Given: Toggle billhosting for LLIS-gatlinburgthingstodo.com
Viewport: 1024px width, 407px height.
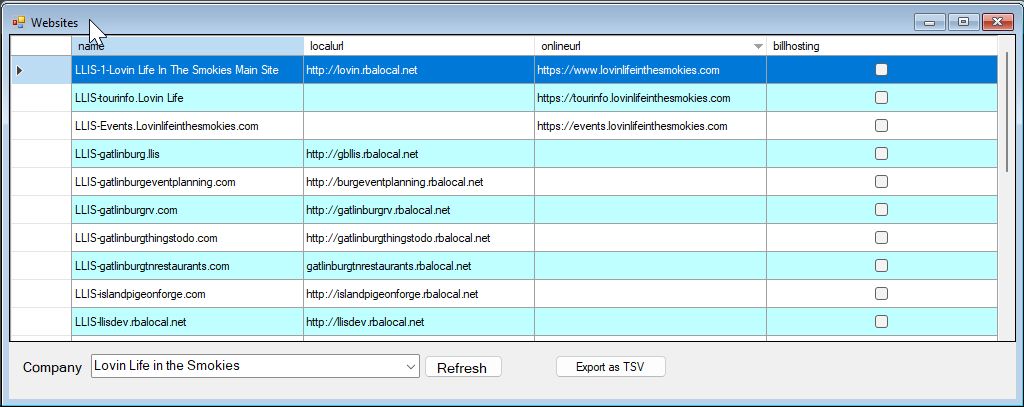Looking at the screenshot, I should [x=881, y=238].
